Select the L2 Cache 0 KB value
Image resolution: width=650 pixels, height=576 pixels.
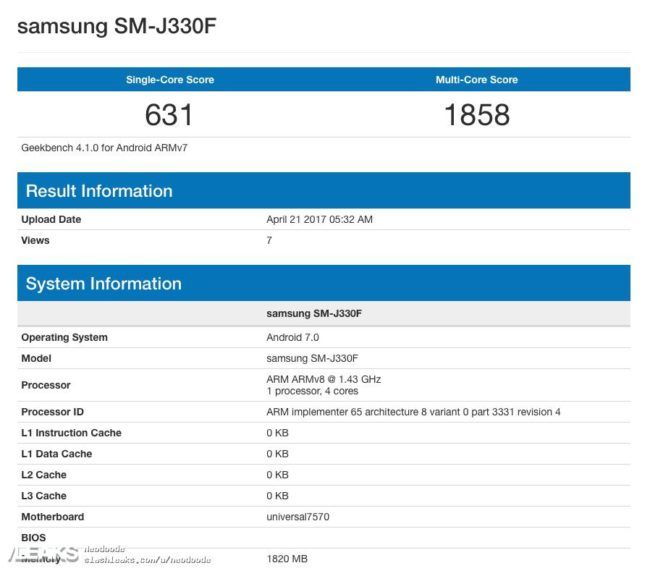point(277,475)
